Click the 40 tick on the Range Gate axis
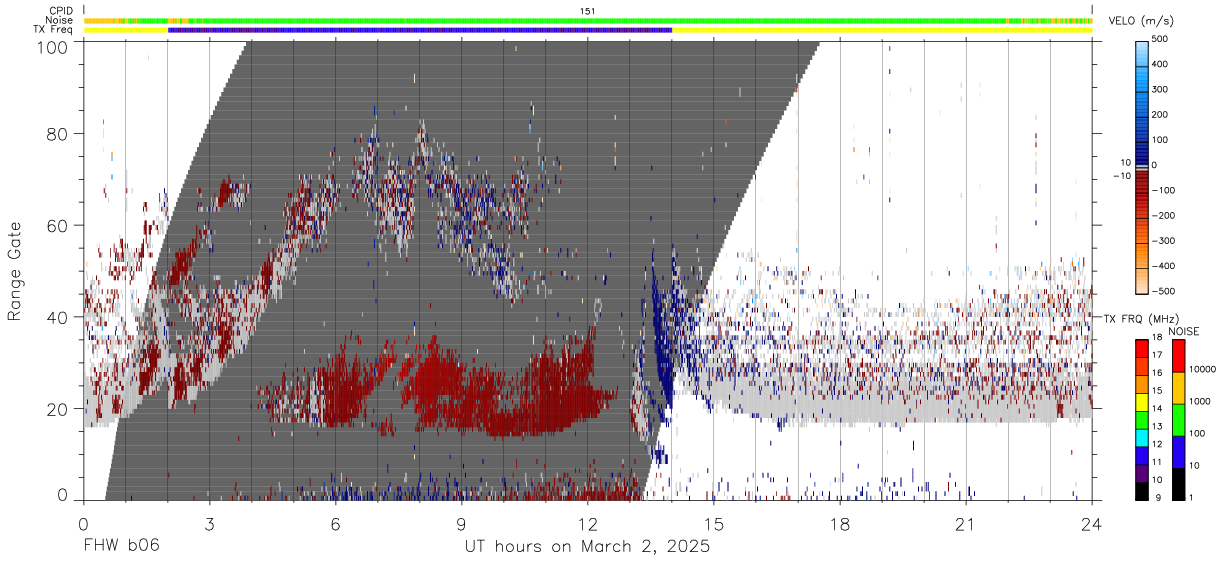Viewport: 1228px width, 567px height. click(x=57, y=317)
